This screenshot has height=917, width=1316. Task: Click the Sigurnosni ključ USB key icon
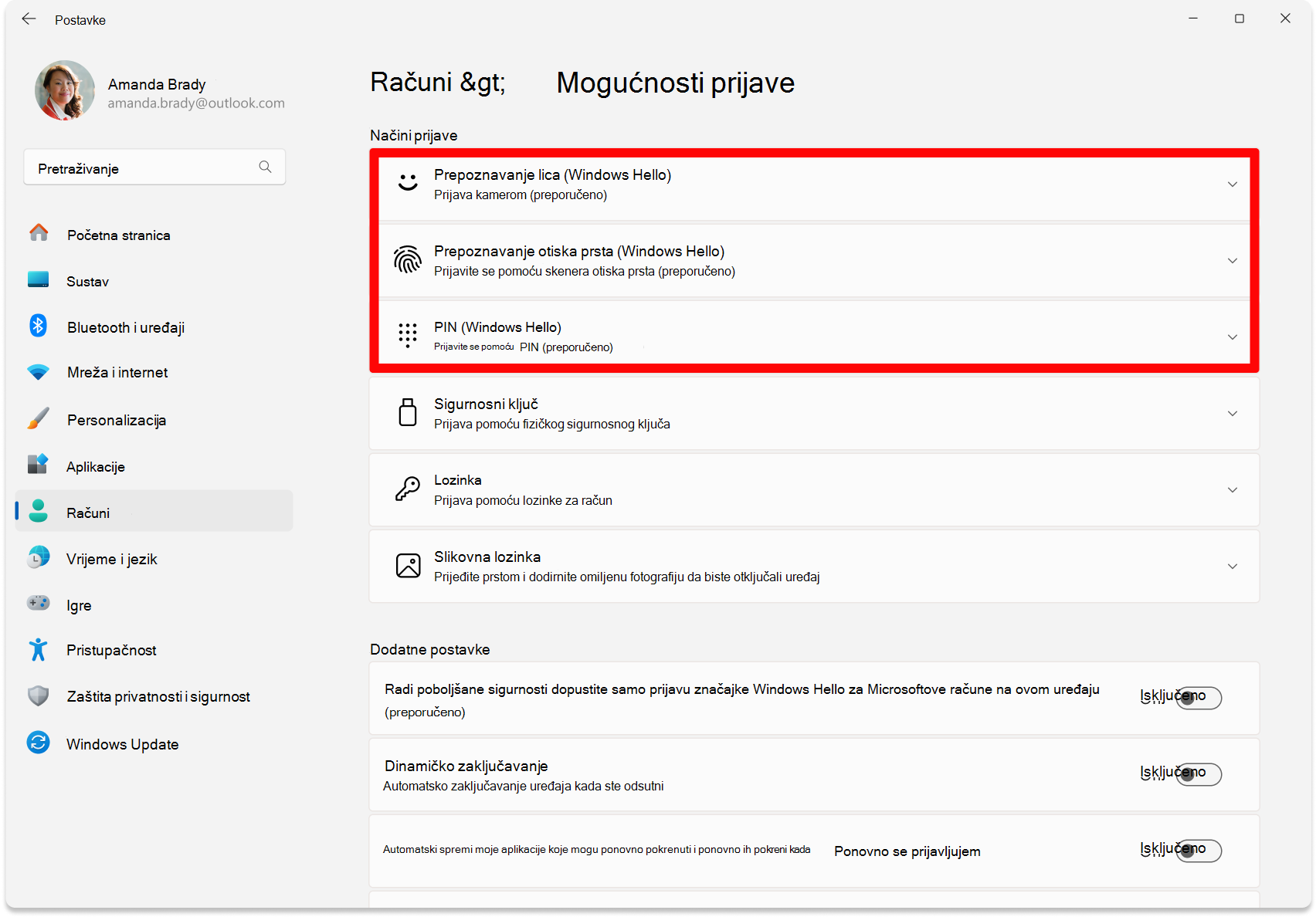tap(408, 412)
